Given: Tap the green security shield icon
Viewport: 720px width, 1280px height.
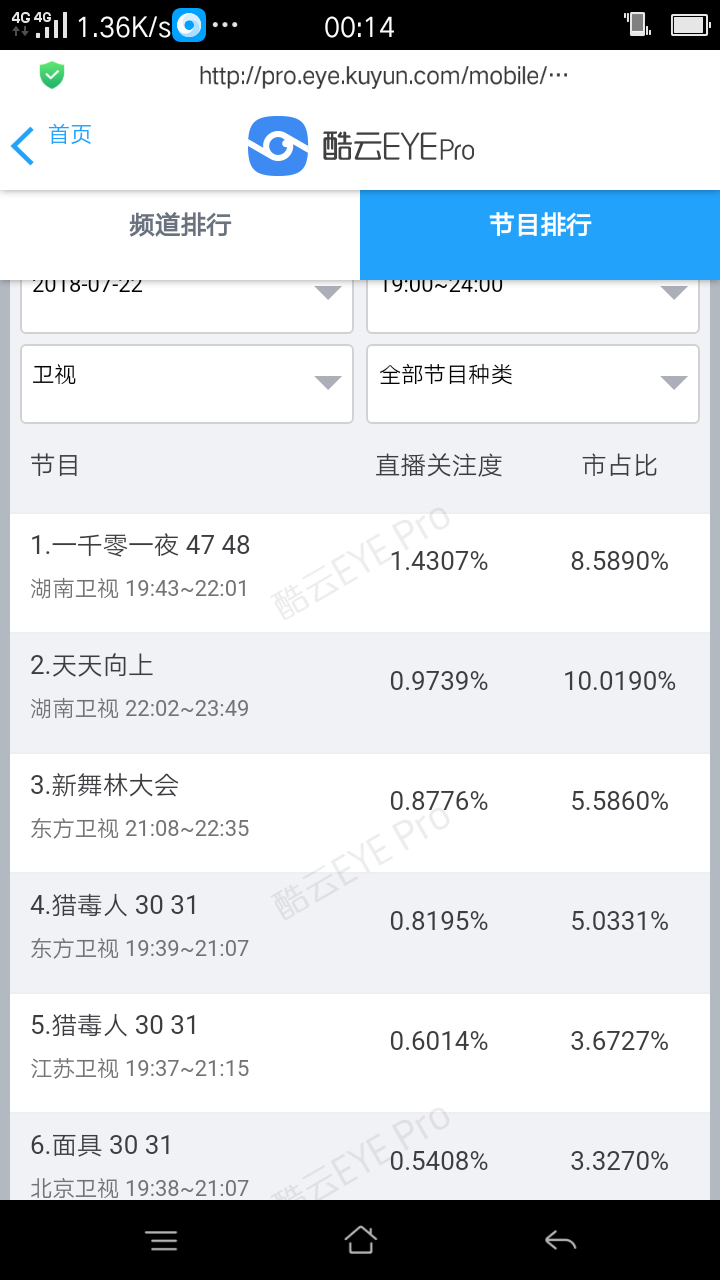Looking at the screenshot, I should coord(52,76).
